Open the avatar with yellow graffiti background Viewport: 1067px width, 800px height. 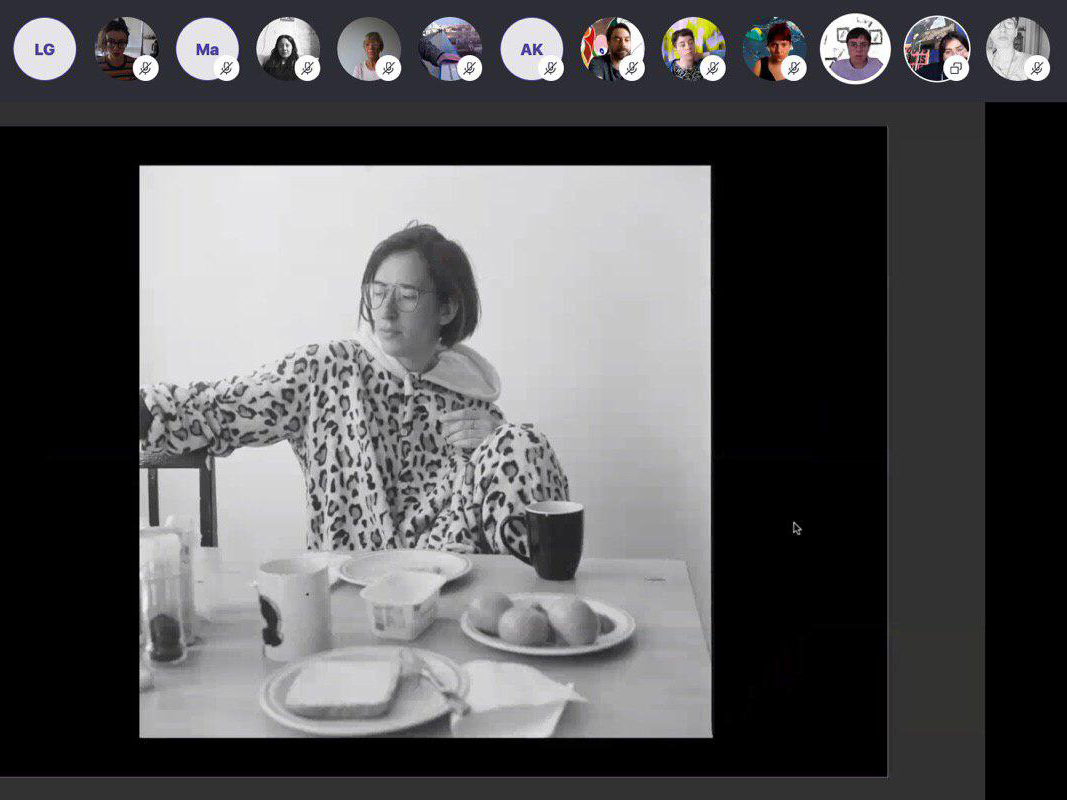click(693, 49)
